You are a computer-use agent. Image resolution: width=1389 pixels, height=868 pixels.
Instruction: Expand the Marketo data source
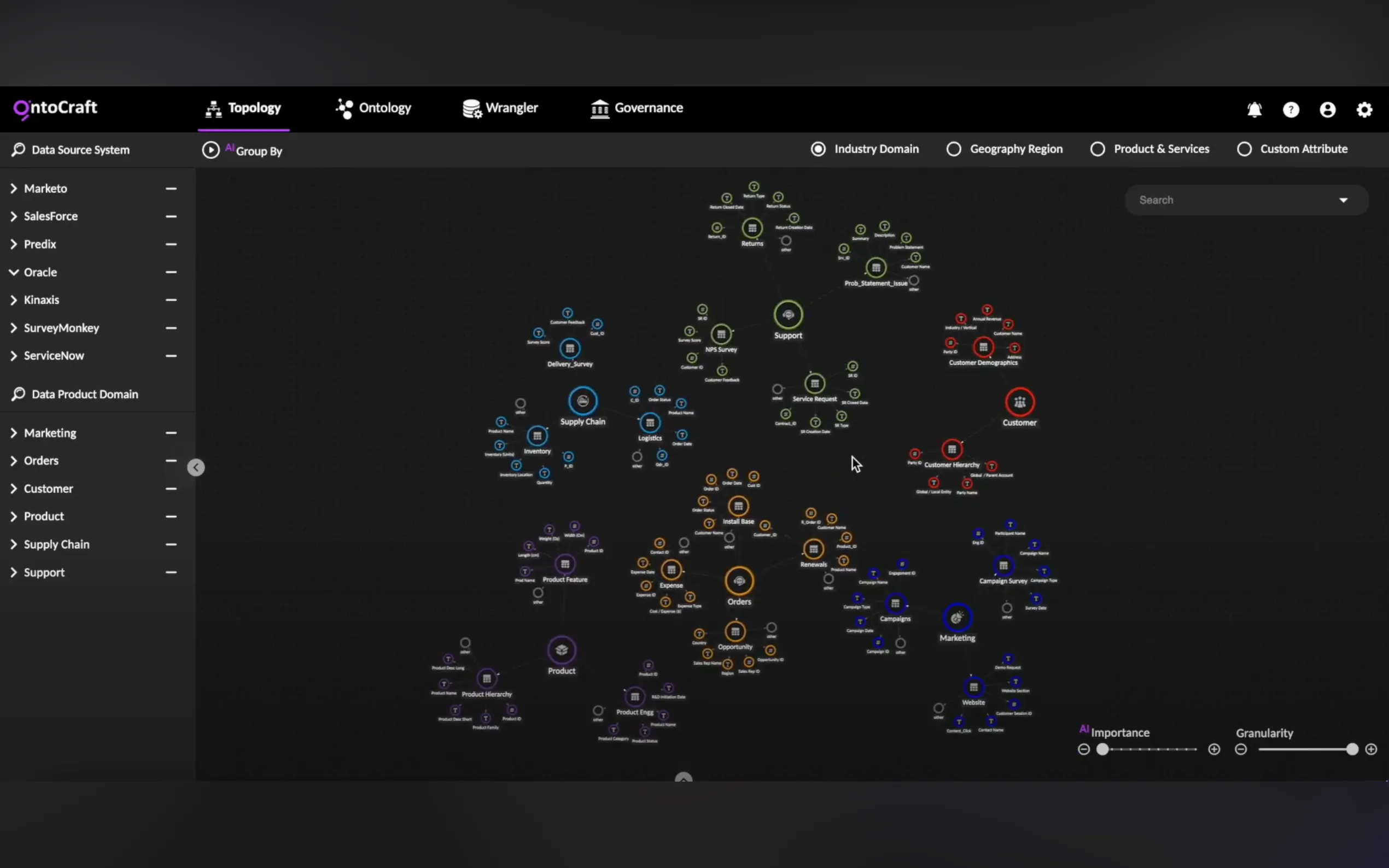14,189
